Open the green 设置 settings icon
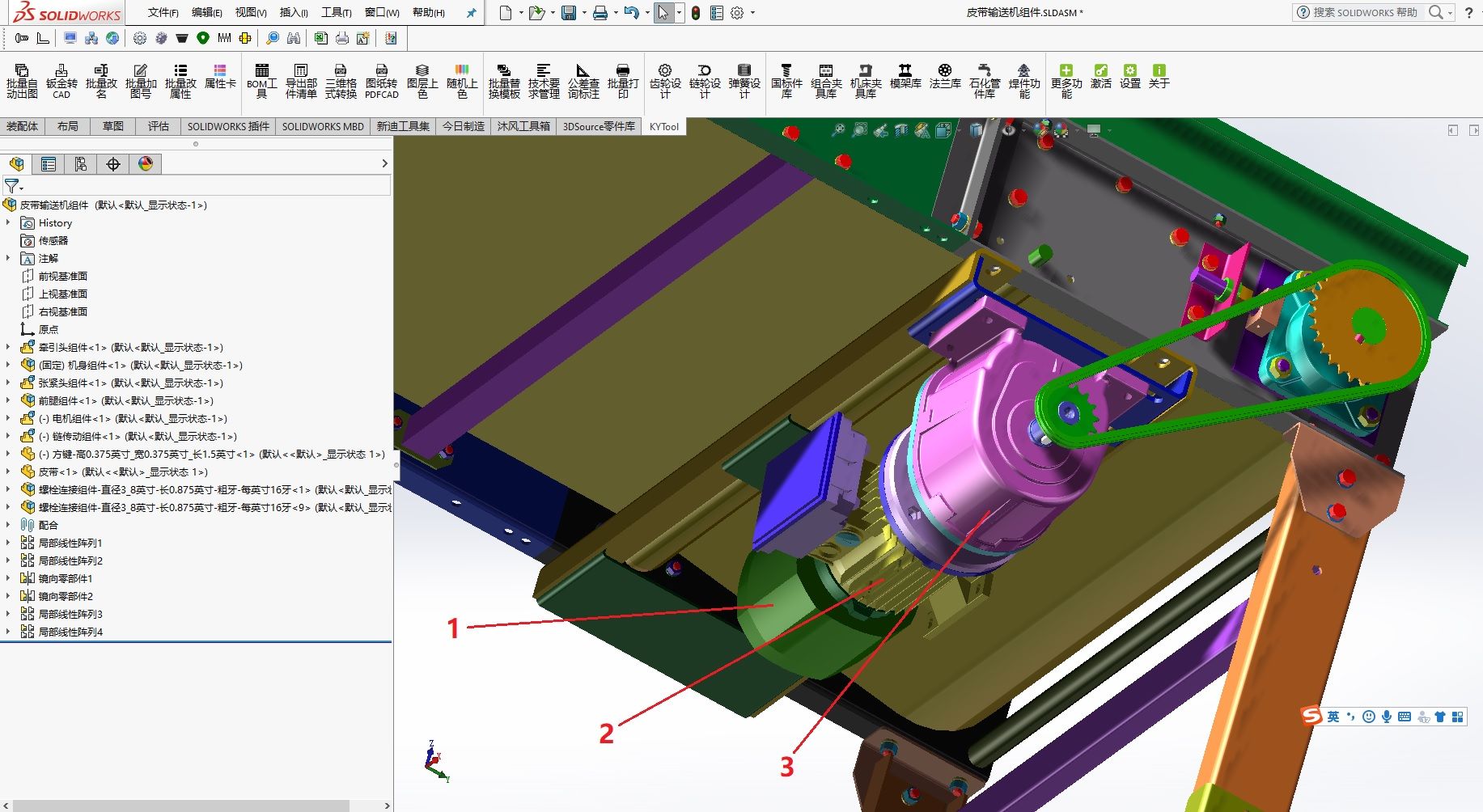This screenshot has height=812, width=1483. (1130, 76)
